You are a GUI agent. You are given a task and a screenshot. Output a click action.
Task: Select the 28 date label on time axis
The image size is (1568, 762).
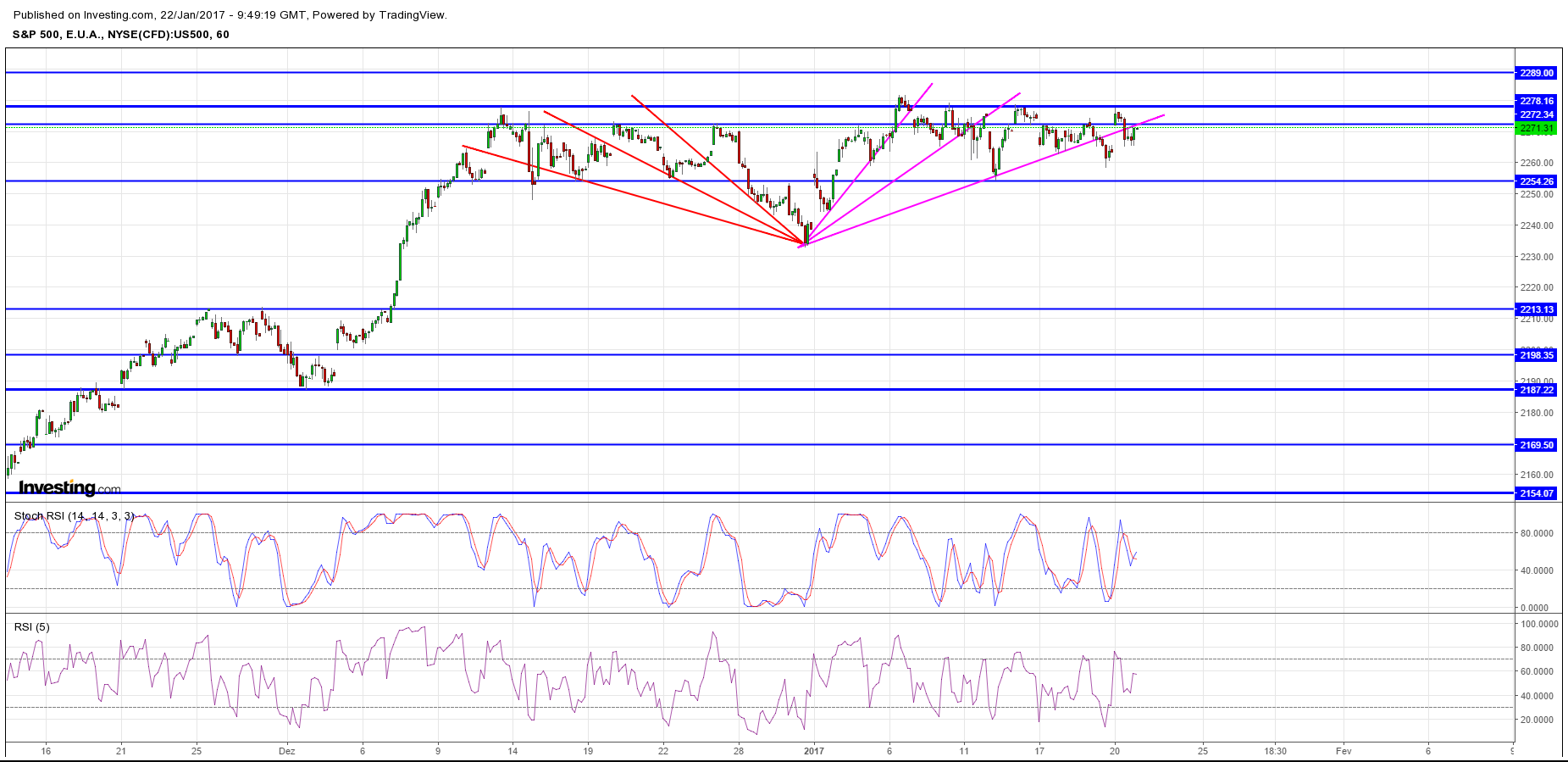[739, 751]
